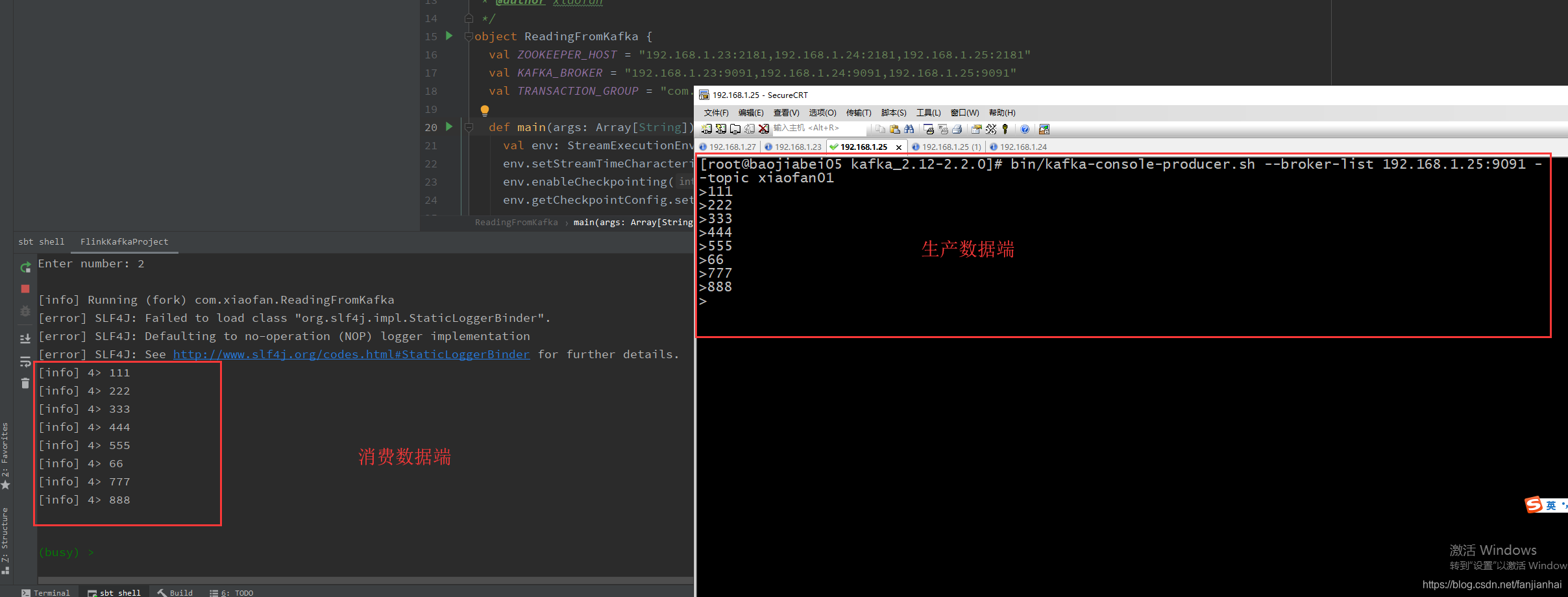
Task: Open the 选项(O) menu
Action: point(822,113)
